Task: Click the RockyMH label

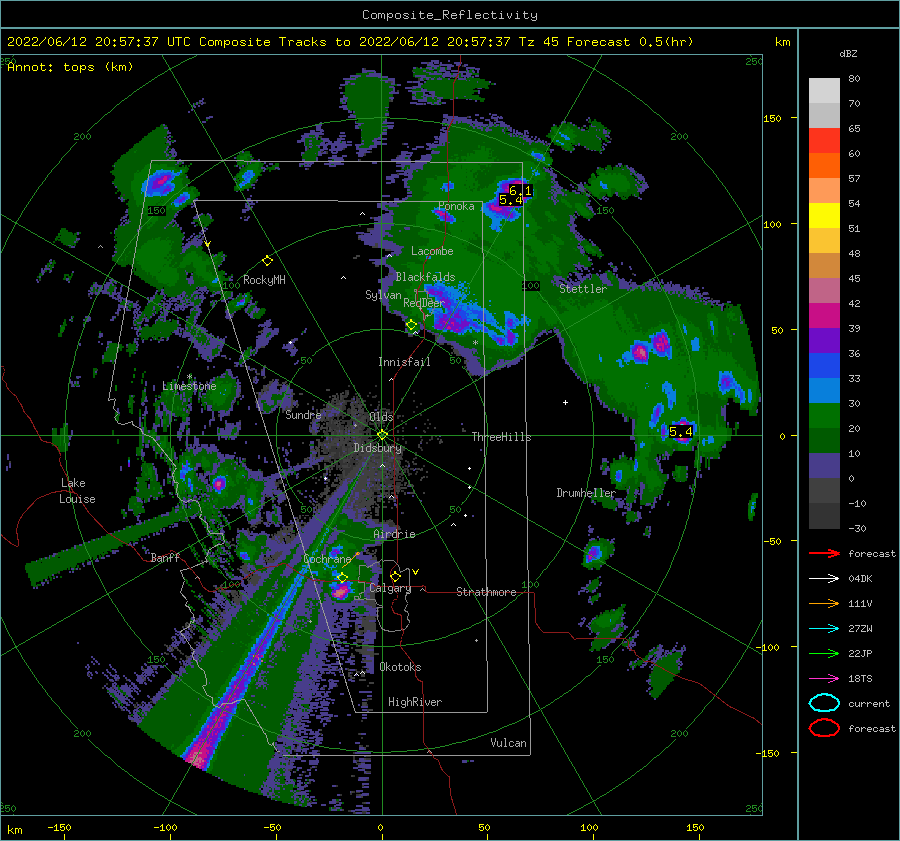Action: click(264, 280)
